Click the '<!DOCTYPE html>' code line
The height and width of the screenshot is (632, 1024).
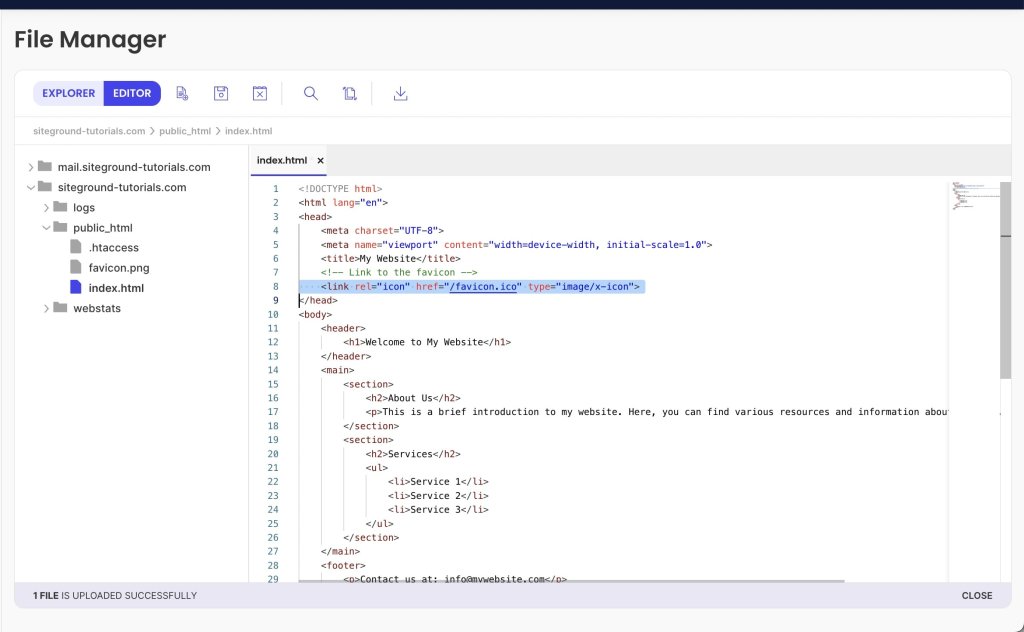point(340,189)
